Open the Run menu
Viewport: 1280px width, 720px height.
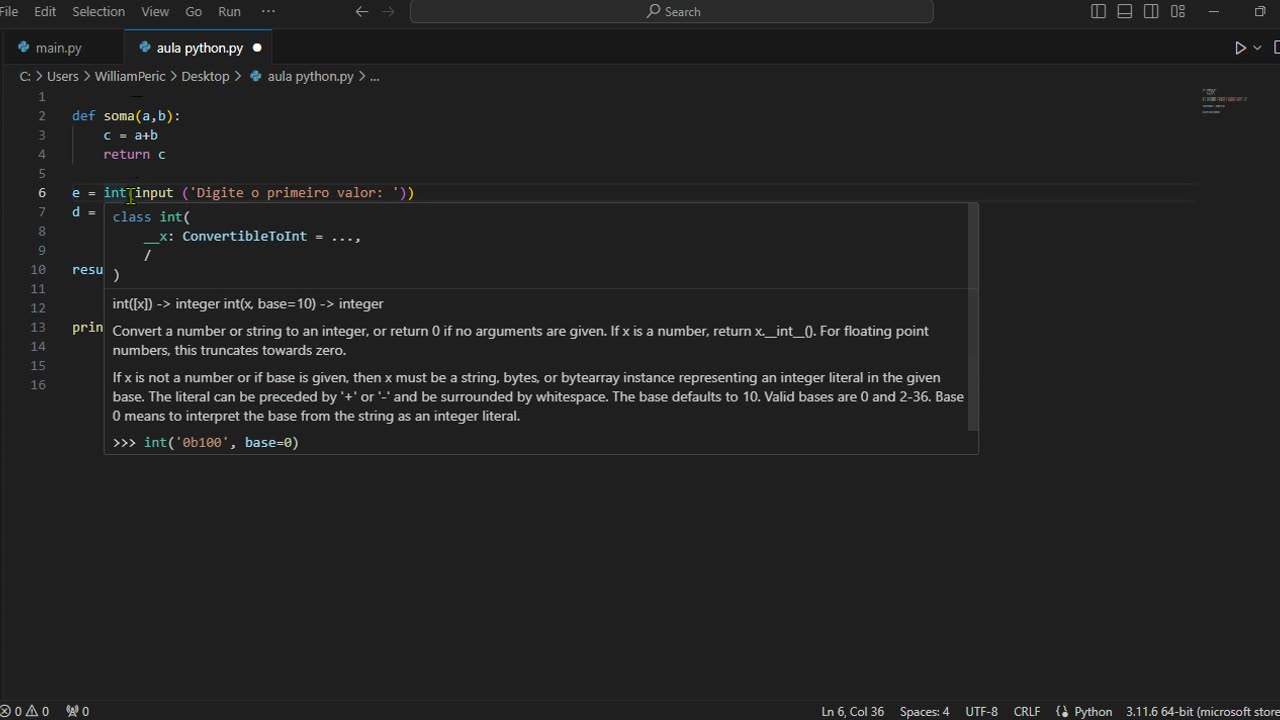tap(229, 12)
